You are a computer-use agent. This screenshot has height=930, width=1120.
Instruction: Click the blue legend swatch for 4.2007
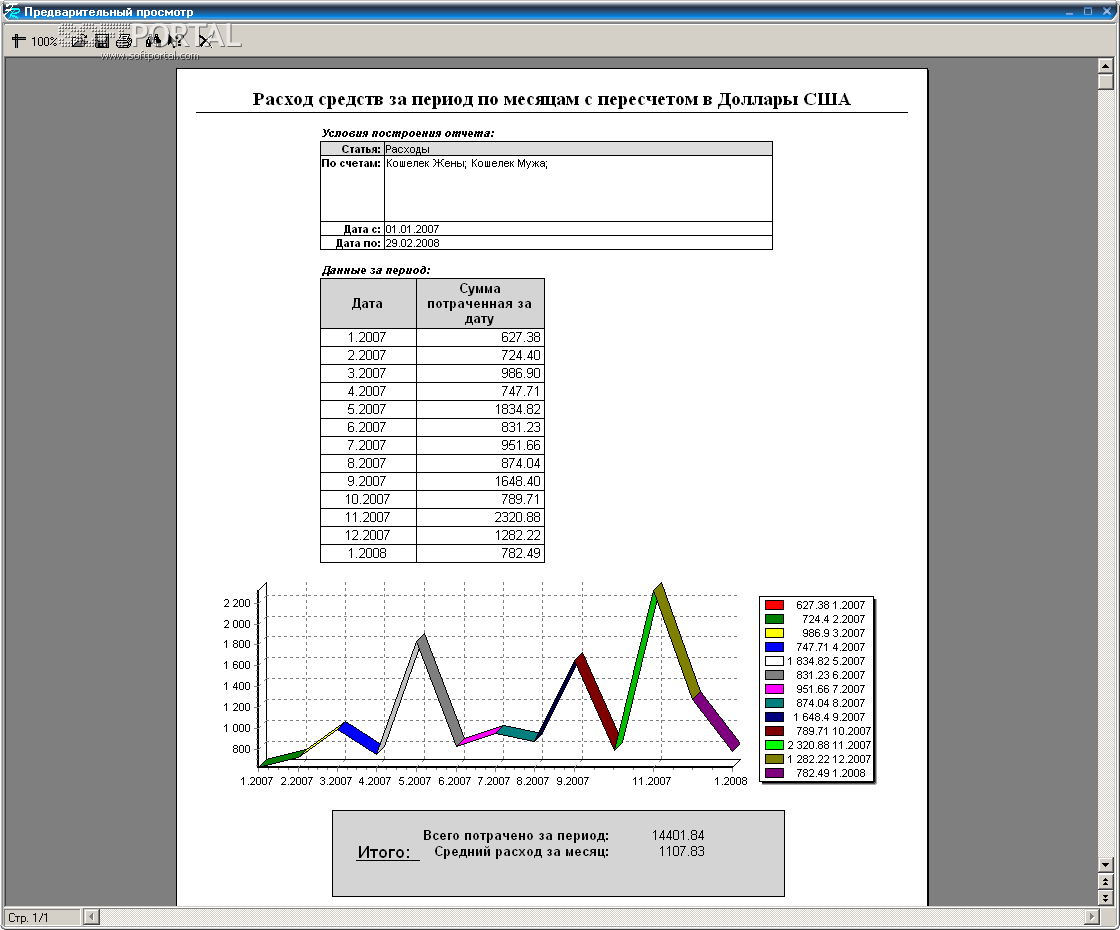(774, 647)
